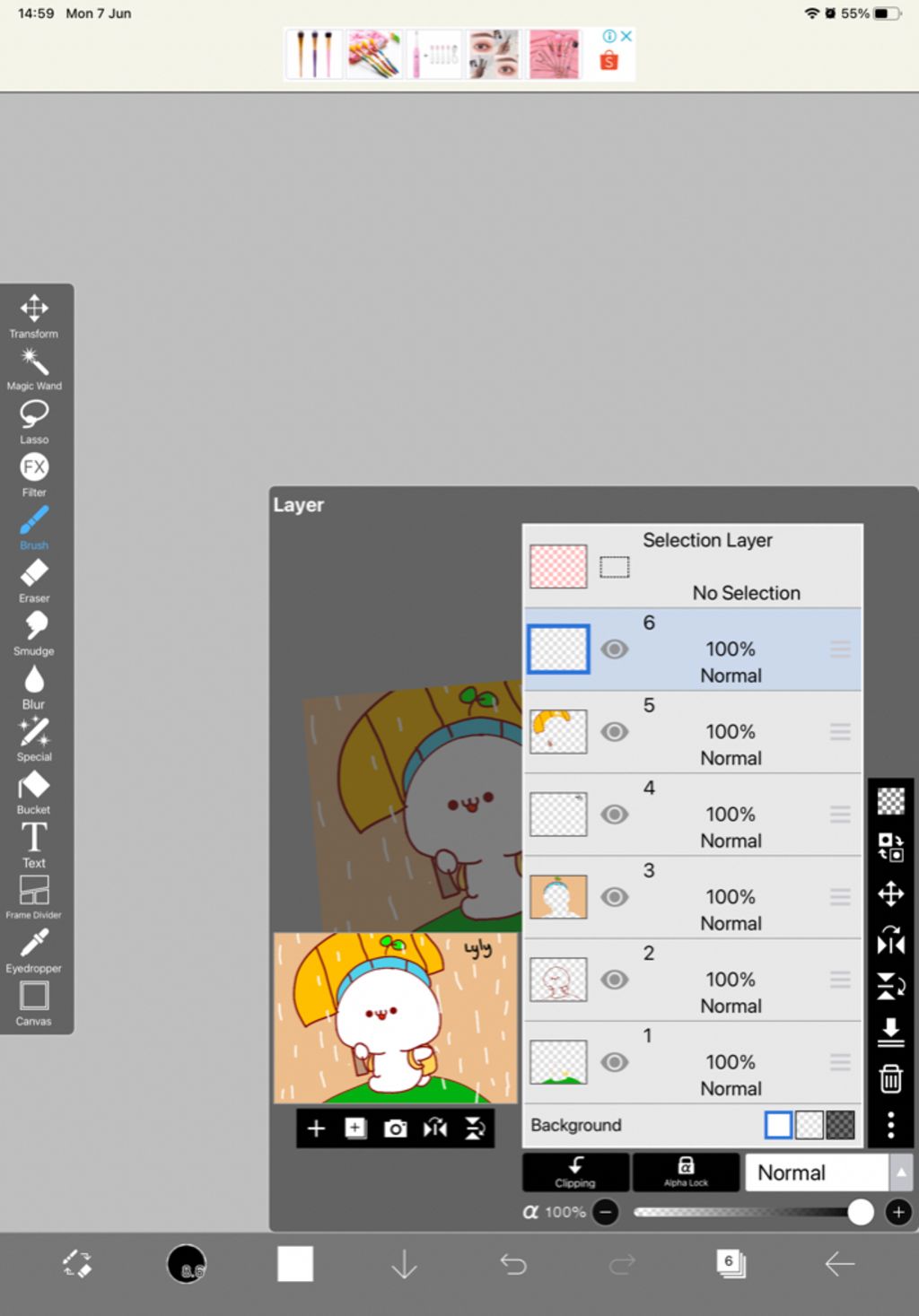The width and height of the screenshot is (919, 1316).
Task: Select the Blur tool
Action: (x=34, y=687)
